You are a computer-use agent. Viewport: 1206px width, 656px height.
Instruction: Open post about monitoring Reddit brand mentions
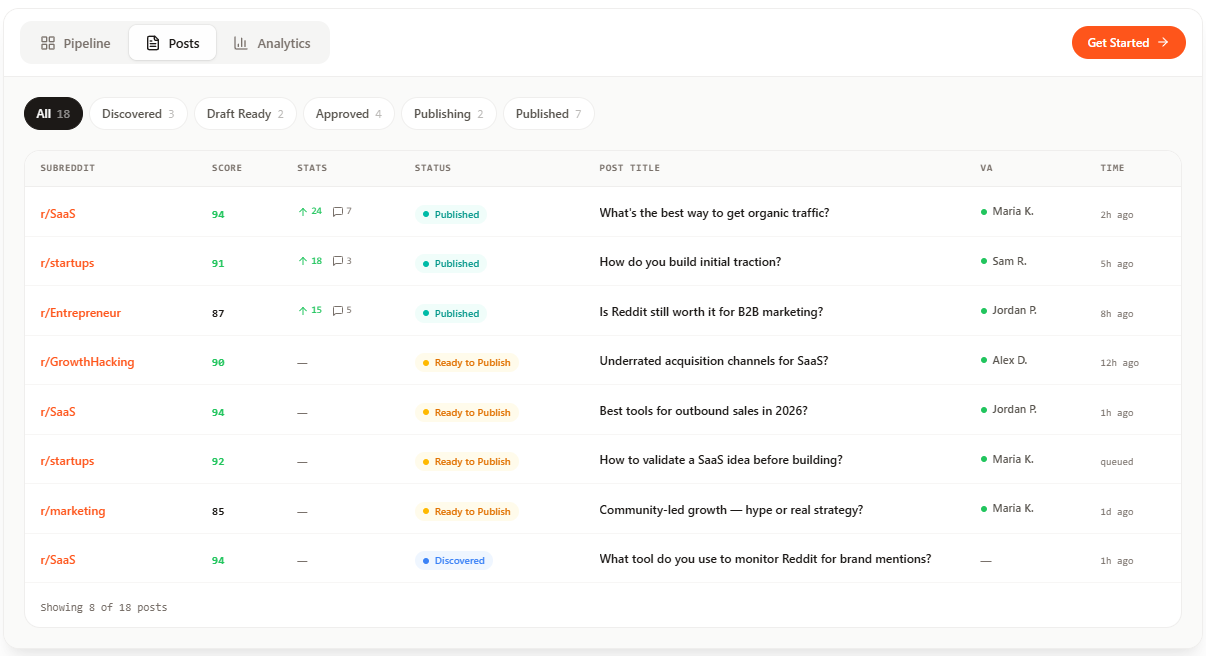(765, 559)
